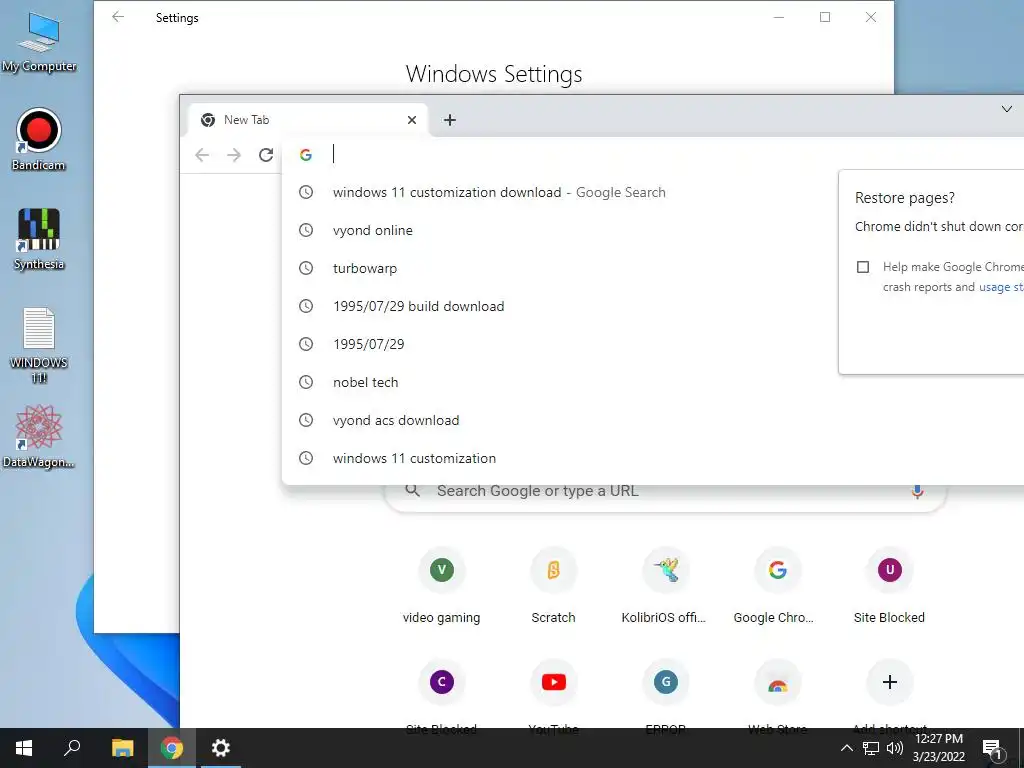
Task: Open the video gaming shortcut
Action: [x=441, y=586]
